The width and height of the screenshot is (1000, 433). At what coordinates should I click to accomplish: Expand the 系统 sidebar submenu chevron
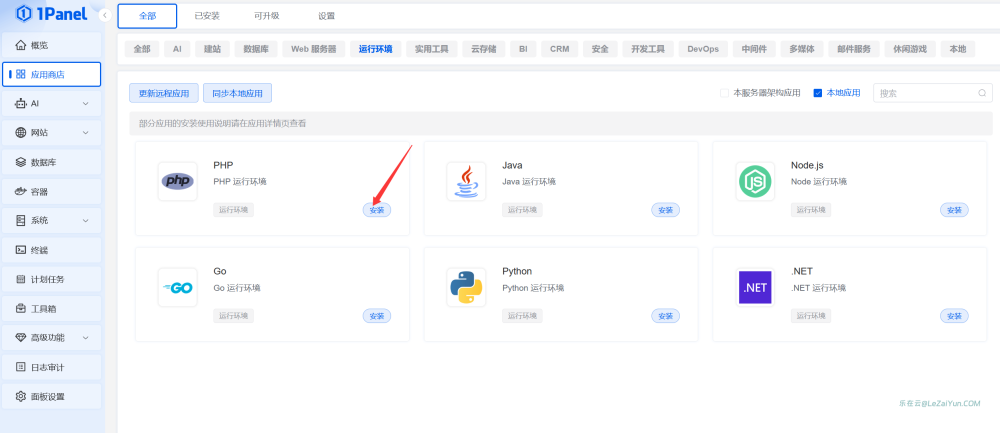[x=86, y=221]
